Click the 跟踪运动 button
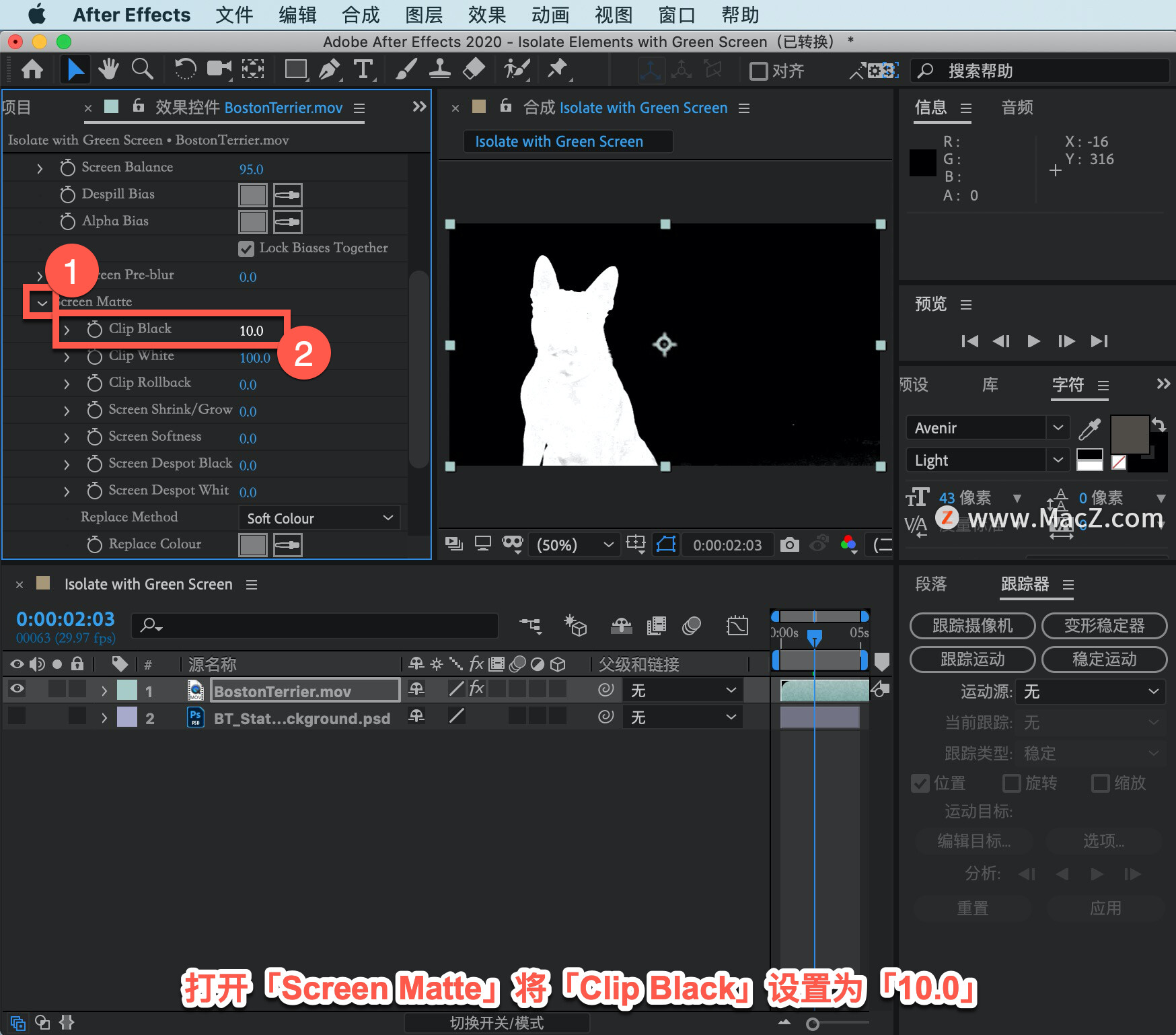The width and height of the screenshot is (1176, 1035). pos(972,659)
